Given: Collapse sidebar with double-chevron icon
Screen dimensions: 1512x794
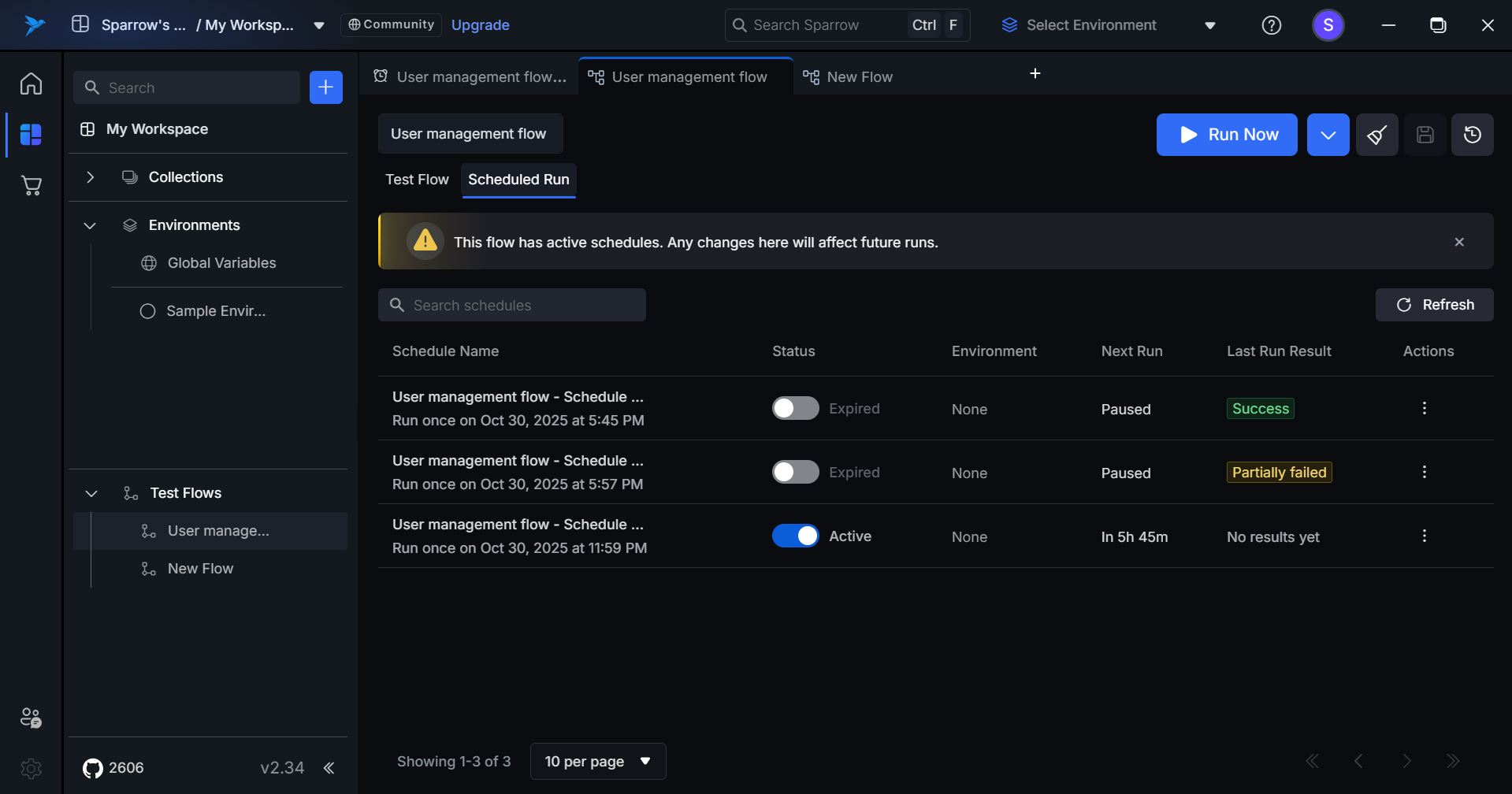Looking at the screenshot, I should pyautogui.click(x=329, y=768).
